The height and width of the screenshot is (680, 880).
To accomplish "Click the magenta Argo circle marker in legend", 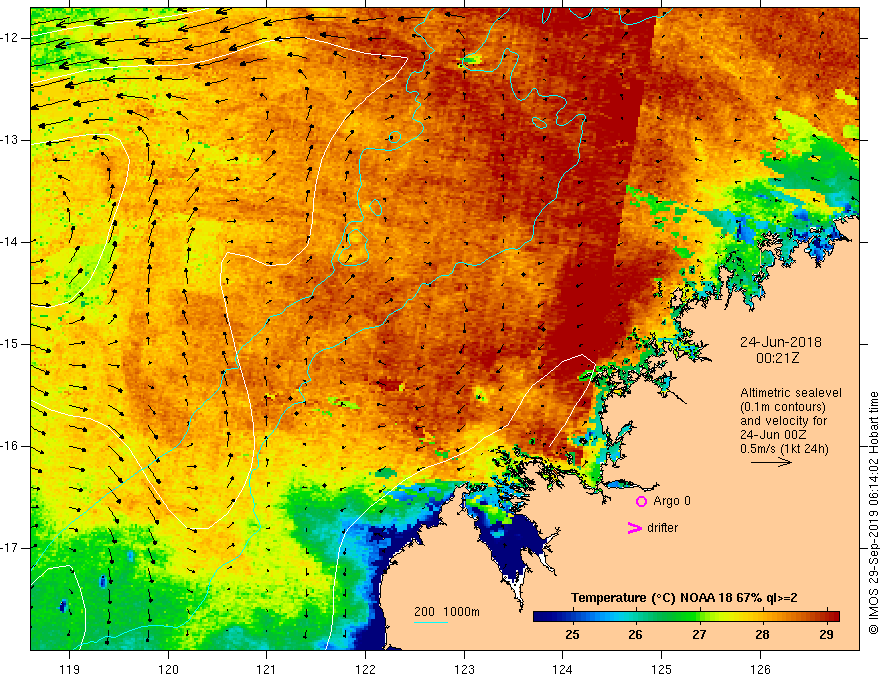I will coord(641,501).
